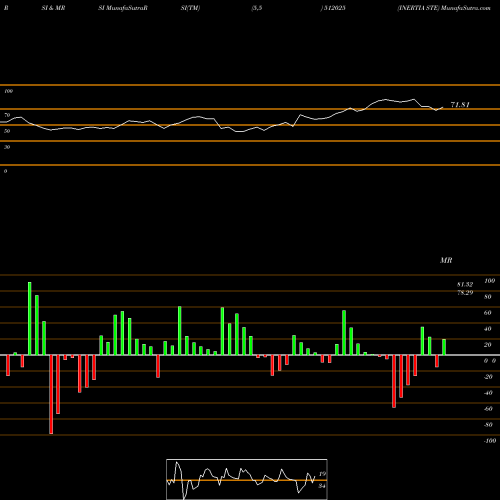Click the MR axis label 20

pyautogui.click(x=488, y=345)
